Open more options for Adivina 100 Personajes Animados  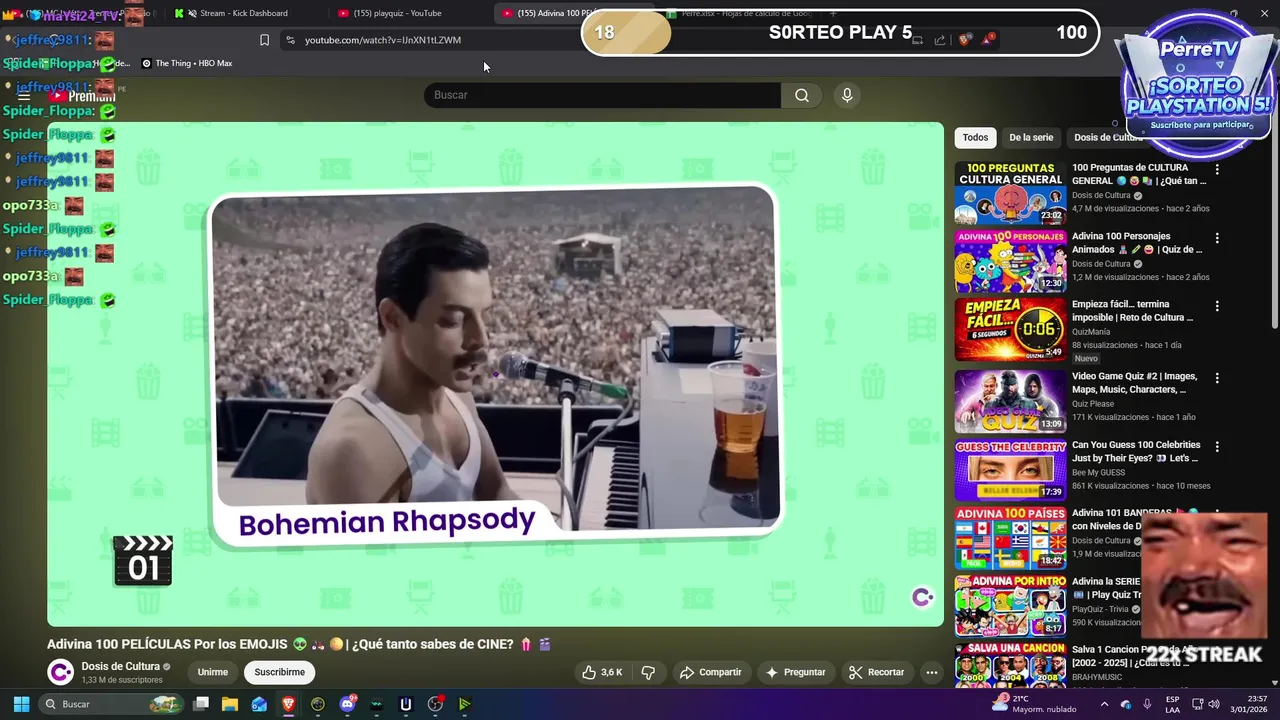click(1217, 238)
